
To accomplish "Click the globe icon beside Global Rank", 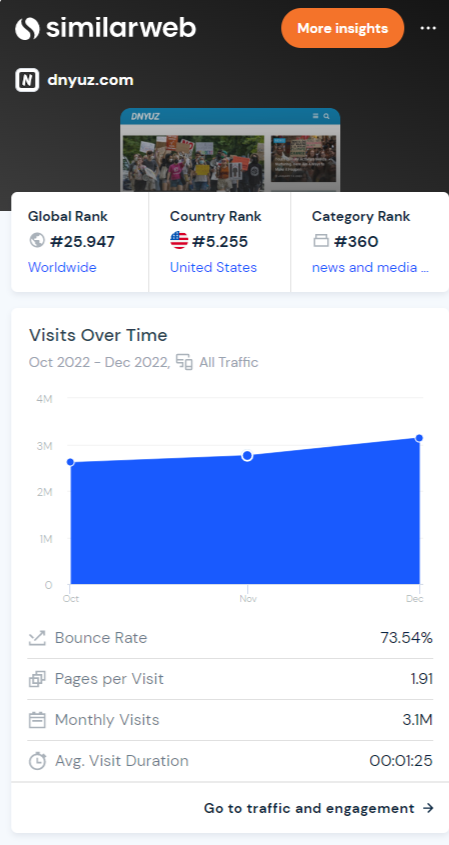I will pyautogui.click(x=37, y=240).
